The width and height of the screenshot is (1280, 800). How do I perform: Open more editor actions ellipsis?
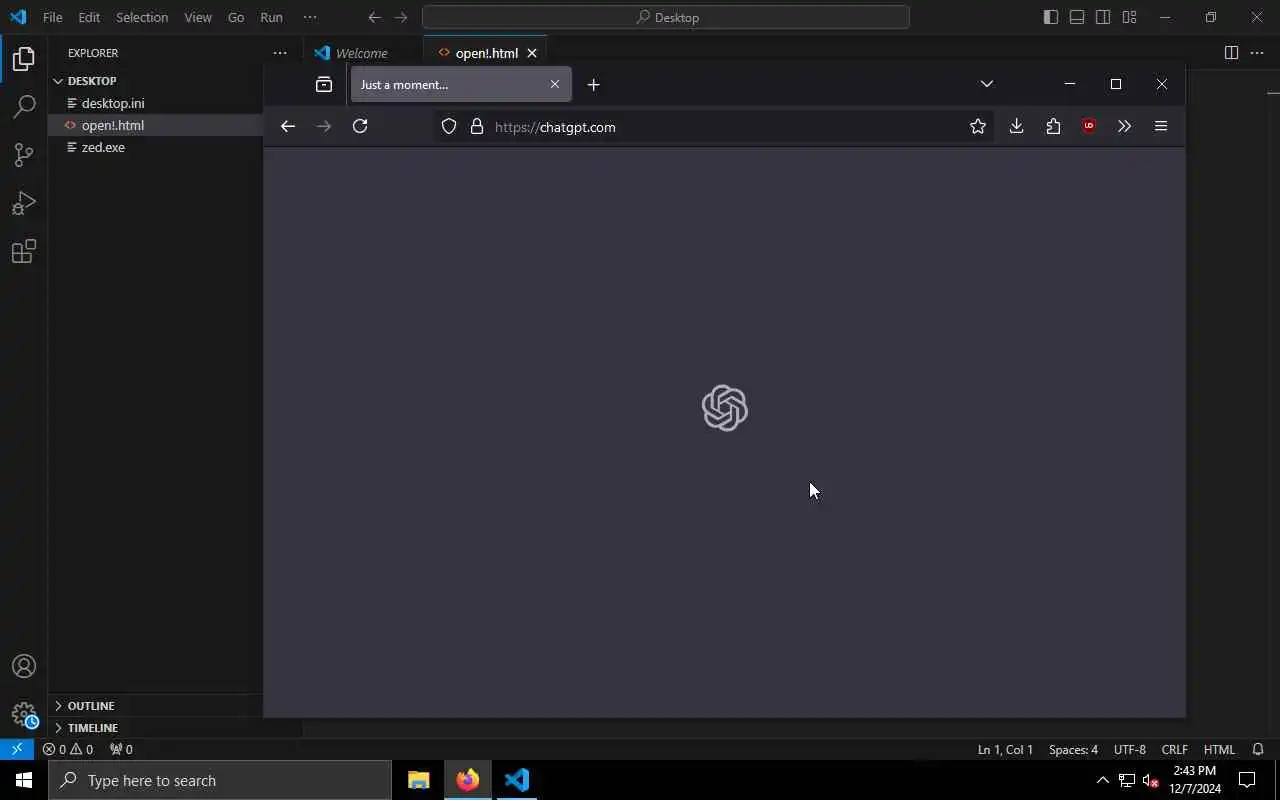[1259, 53]
